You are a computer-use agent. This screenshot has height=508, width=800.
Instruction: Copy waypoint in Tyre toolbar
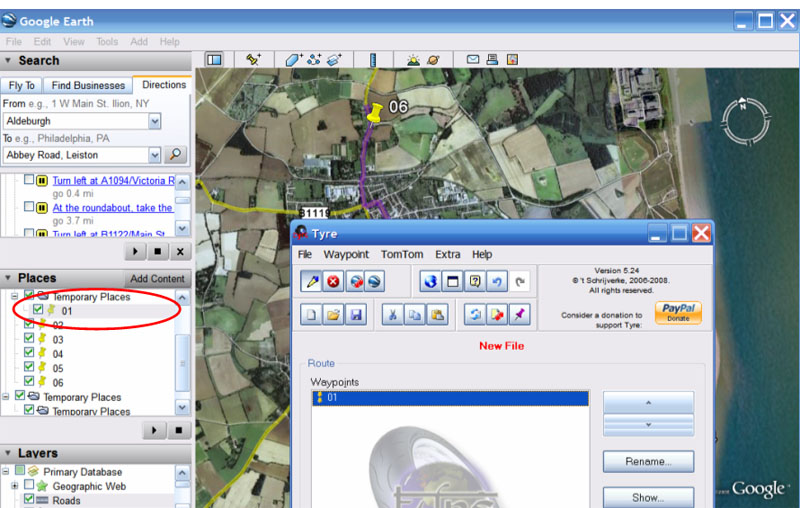point(415,315)
